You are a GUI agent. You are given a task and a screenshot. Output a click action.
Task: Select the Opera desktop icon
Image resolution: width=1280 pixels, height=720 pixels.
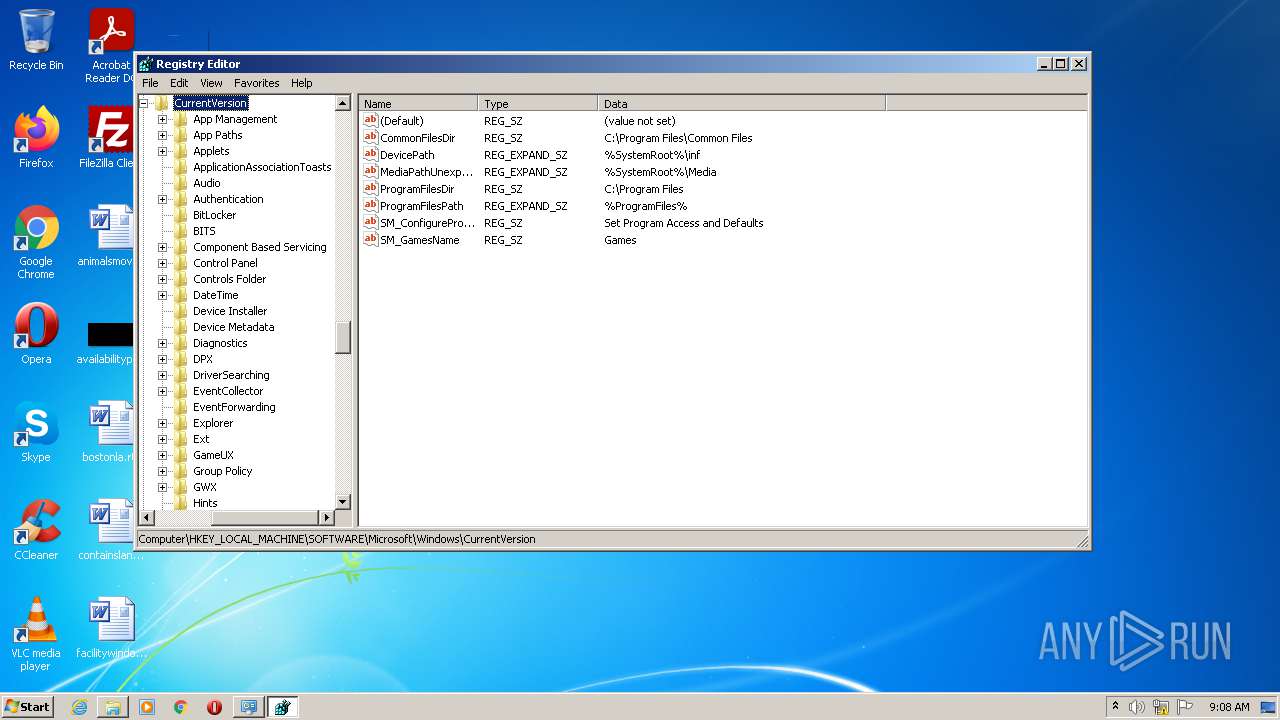click(36, 334)
